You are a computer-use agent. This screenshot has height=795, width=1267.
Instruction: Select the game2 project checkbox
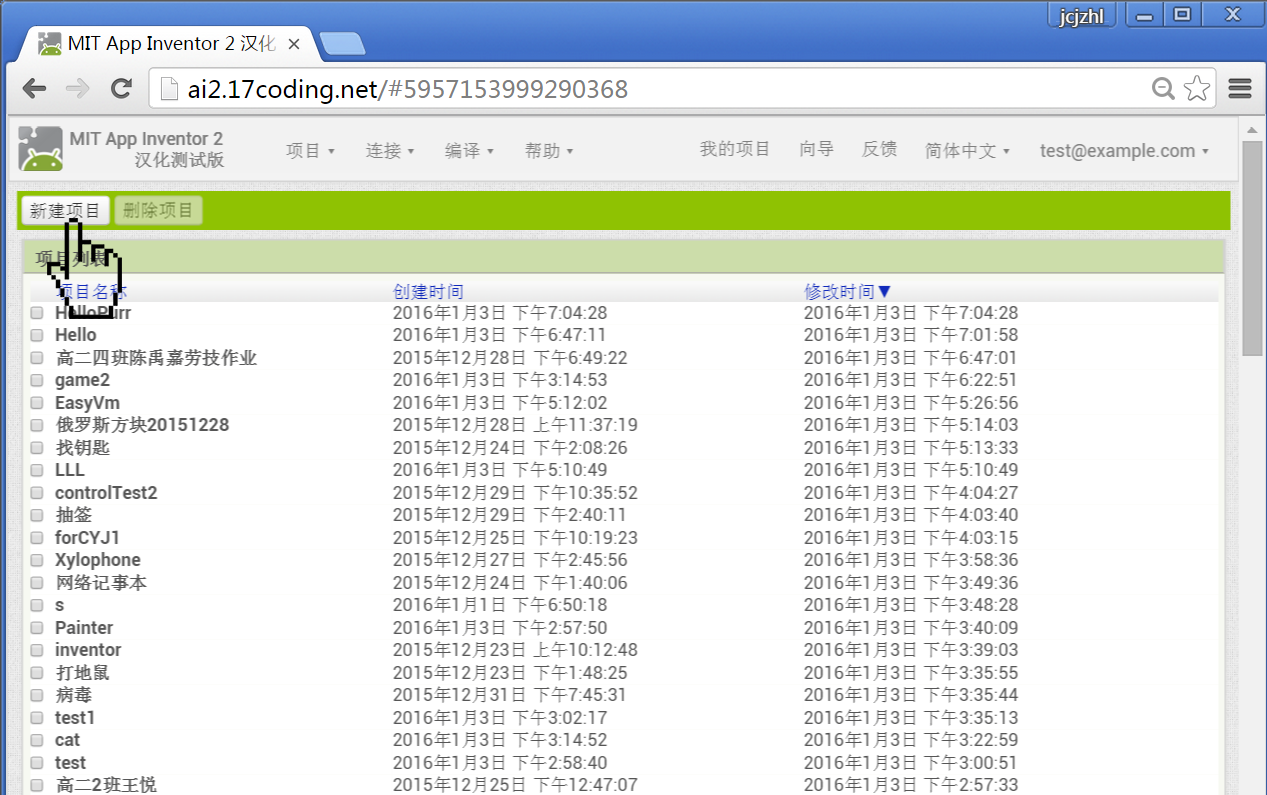pos(37,380)
